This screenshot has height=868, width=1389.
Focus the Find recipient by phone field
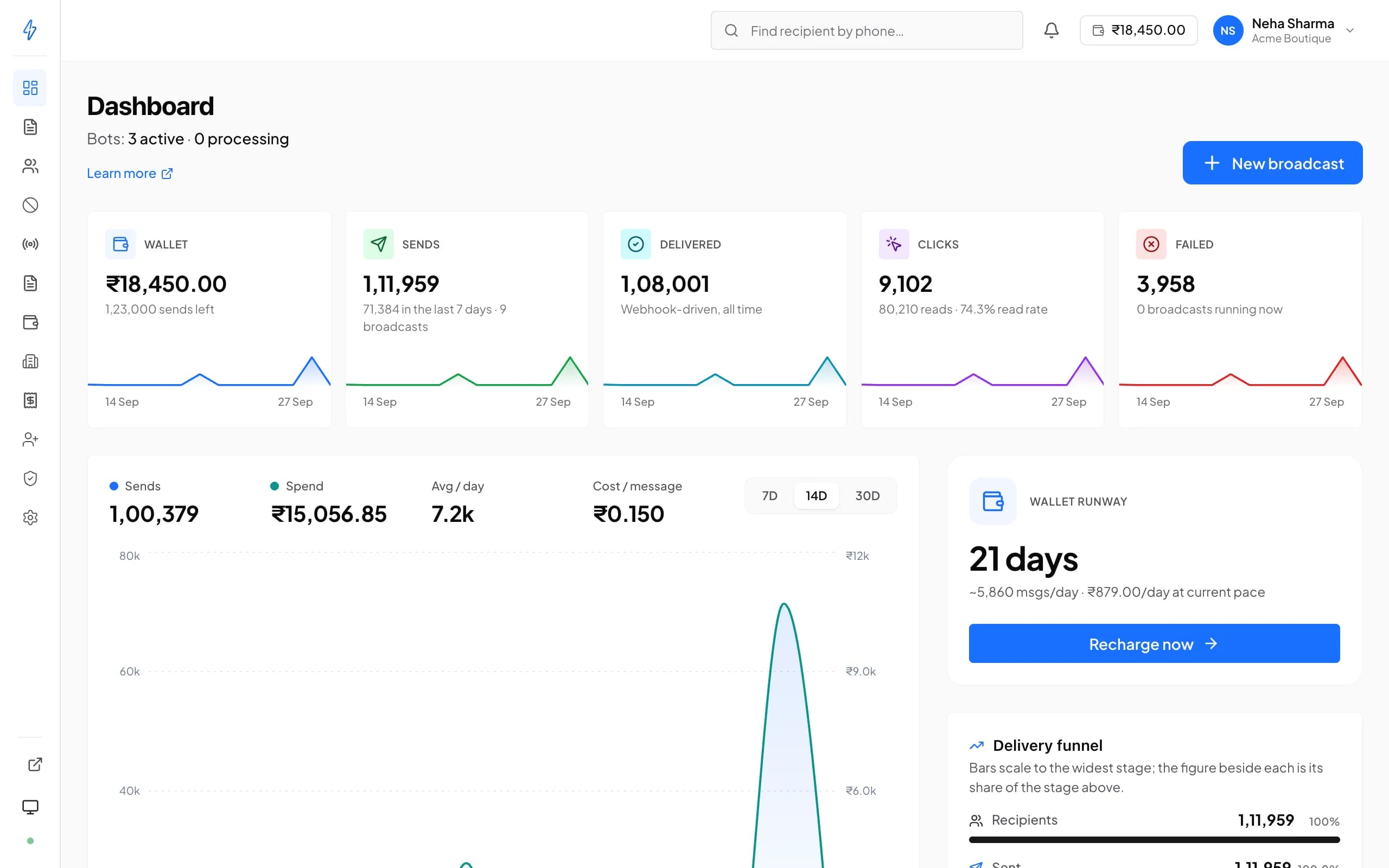866,30
